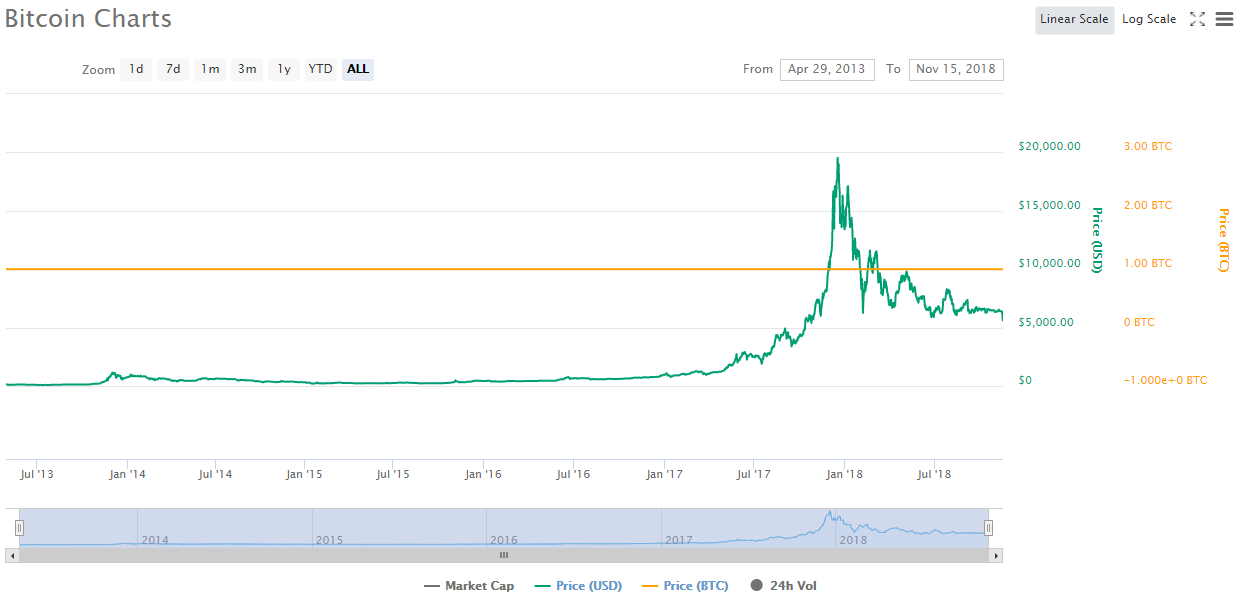Switch to Log Scale
Image resolution: width=1236 pixels, height=595 pixels.
point(1149,19)
